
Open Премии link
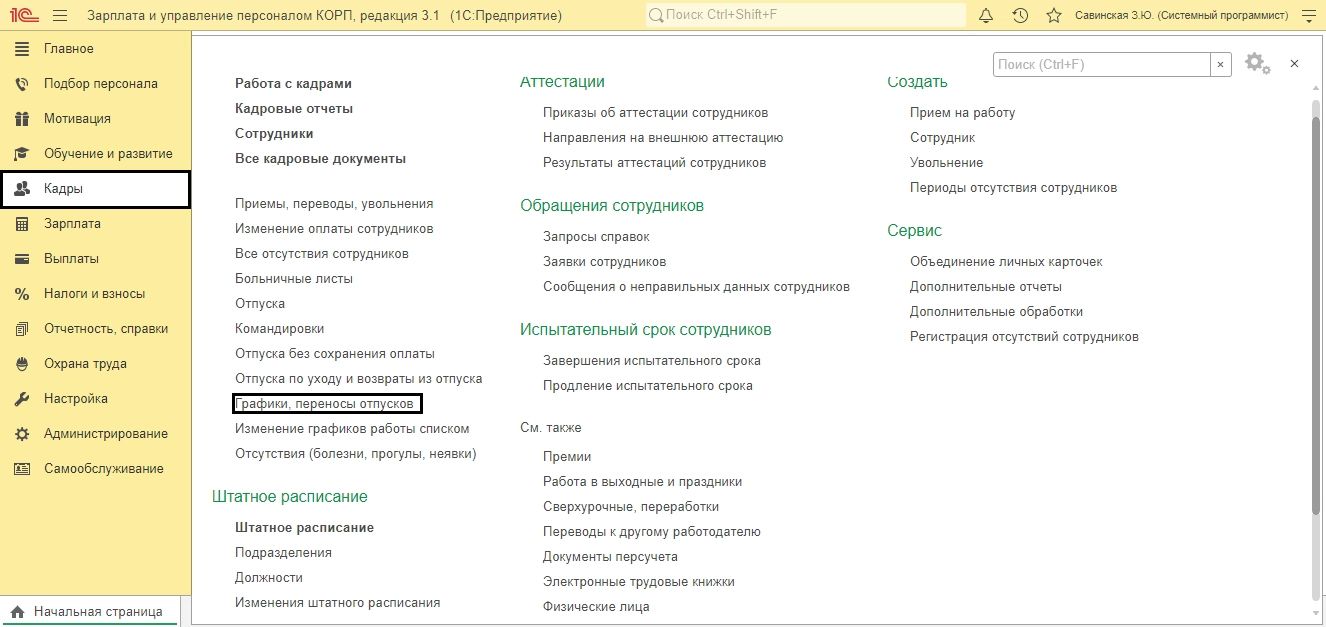tap(567, 457)
